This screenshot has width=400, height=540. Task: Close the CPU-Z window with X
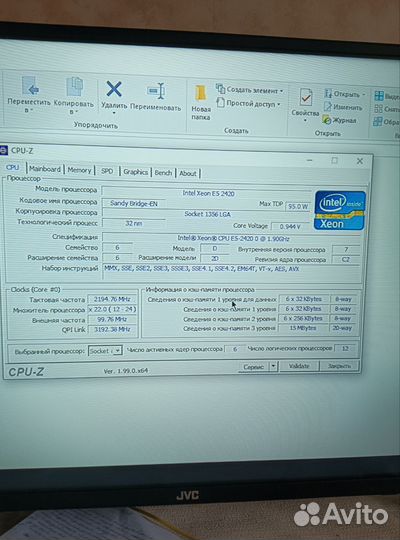coord(360,161)
